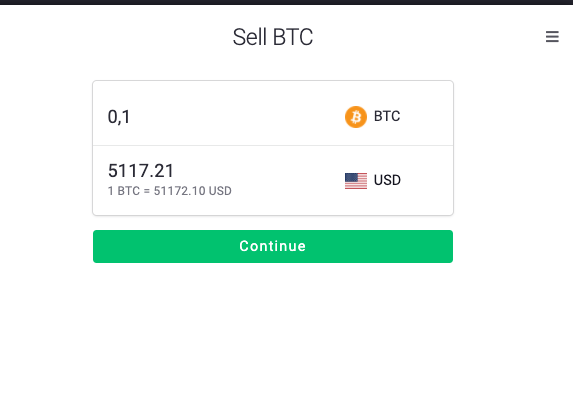Screen dimensions: 573x420
Task: Click the dark bar at the top
Action: tap(286, 2)
